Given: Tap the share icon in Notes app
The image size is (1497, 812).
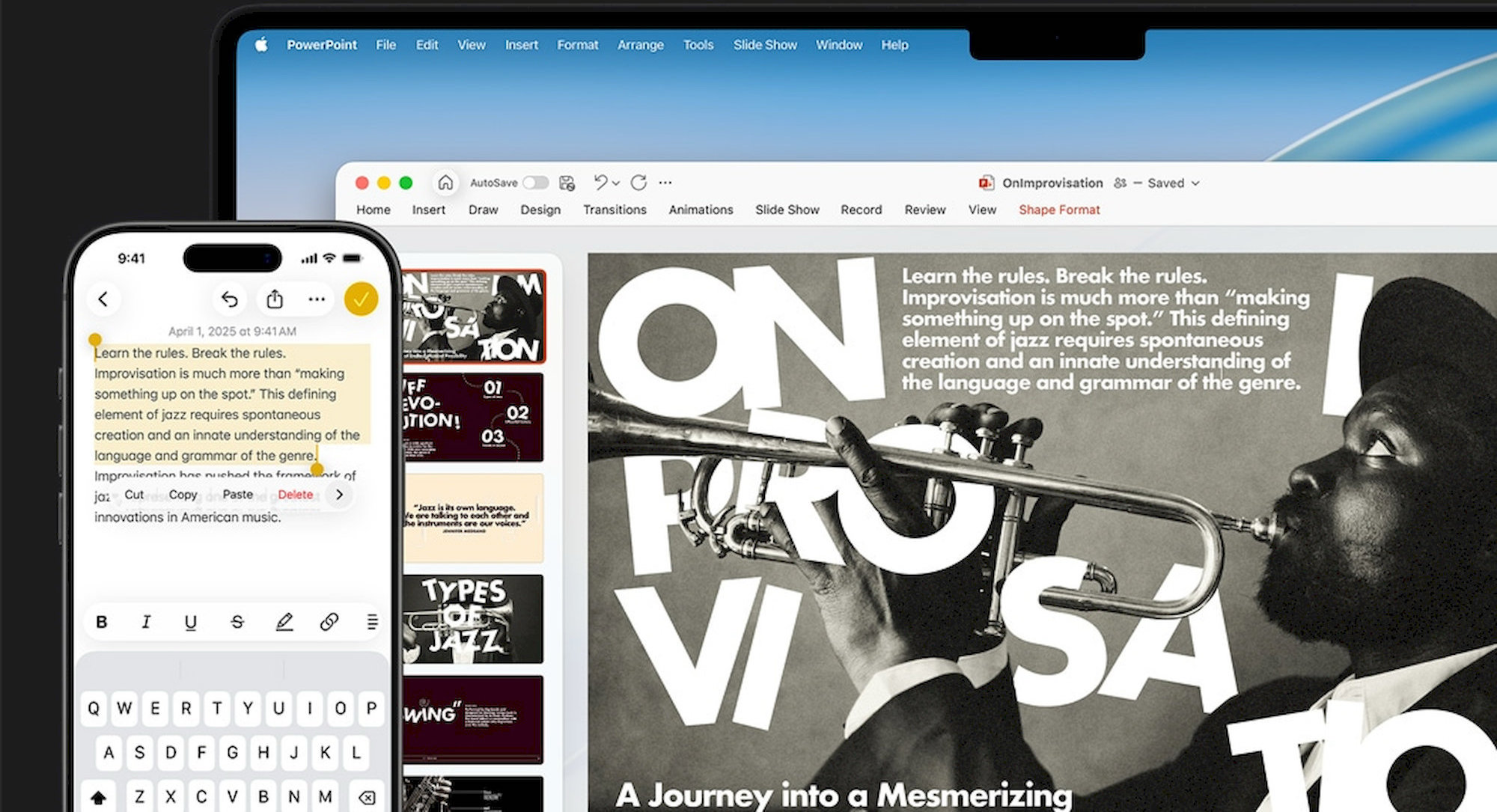Looking at the screenshot, I should pos(275,299).
